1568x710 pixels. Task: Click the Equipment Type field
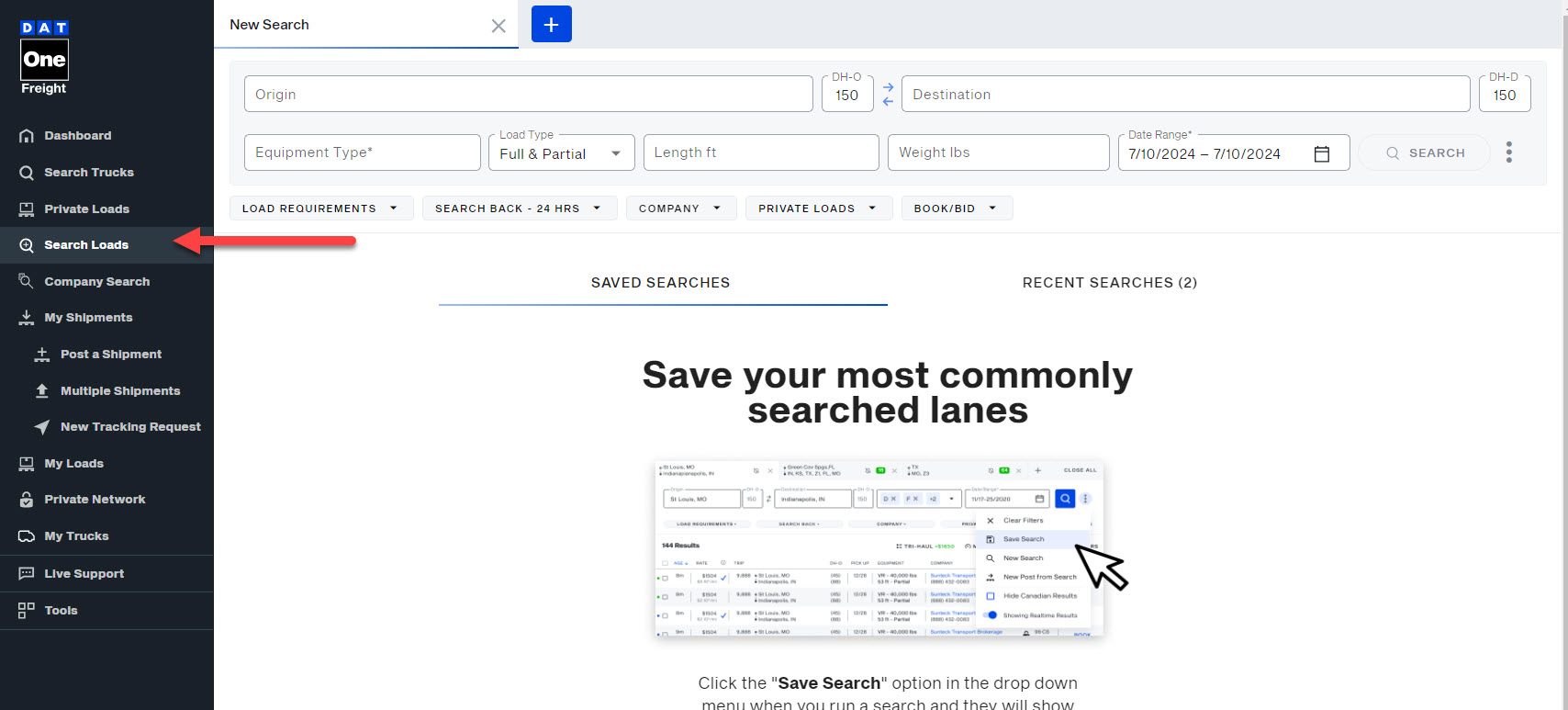pyautogui.click(x=363, y=152)
